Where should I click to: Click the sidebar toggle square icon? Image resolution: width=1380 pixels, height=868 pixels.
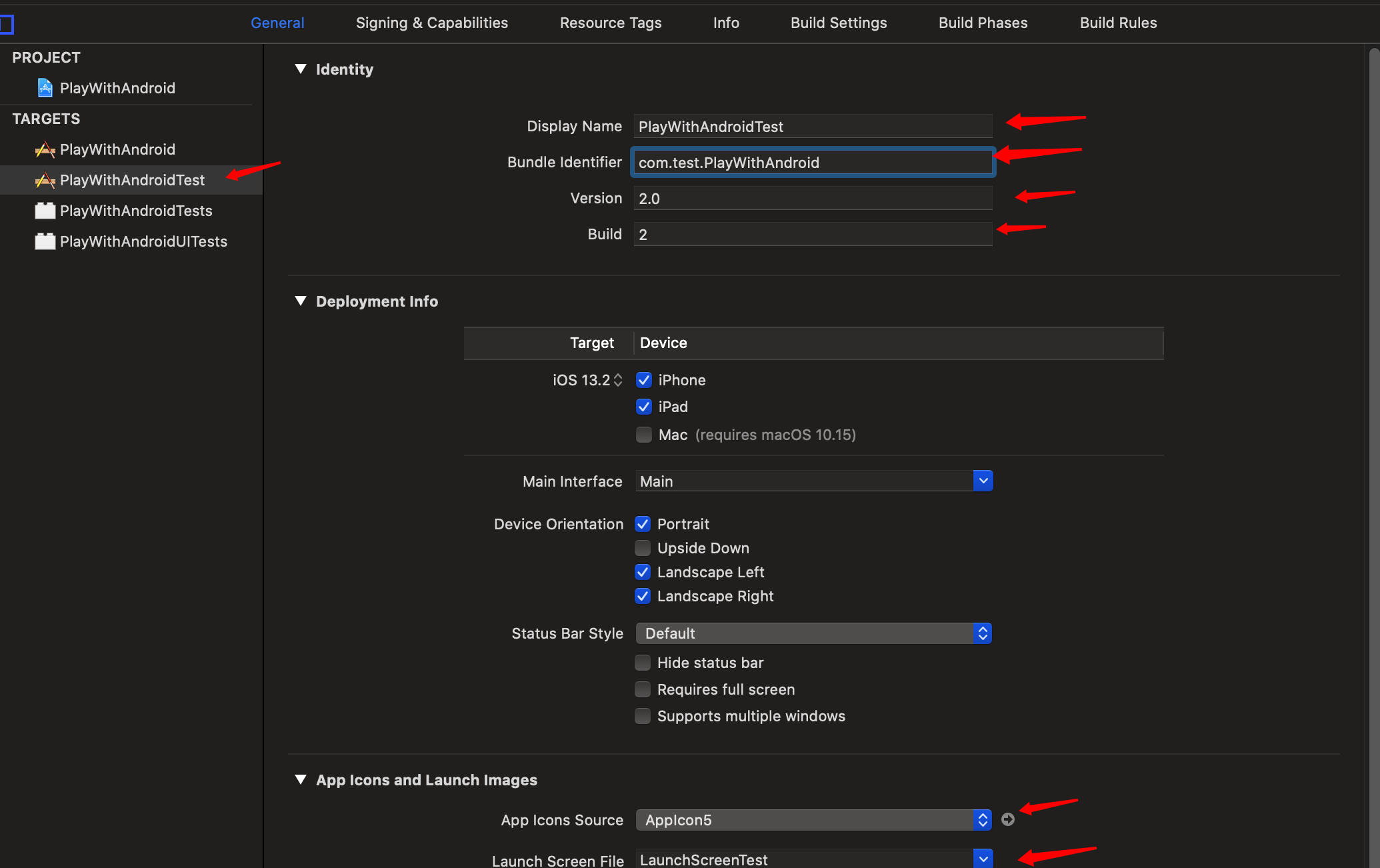coord(7,25)
